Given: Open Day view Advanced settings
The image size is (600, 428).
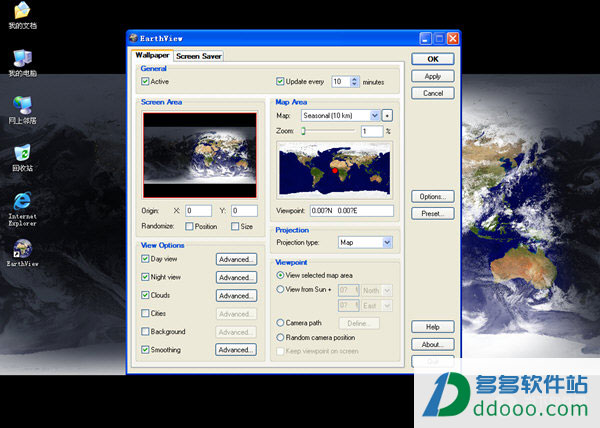Looking at the screenshot, I should [236, 259].
